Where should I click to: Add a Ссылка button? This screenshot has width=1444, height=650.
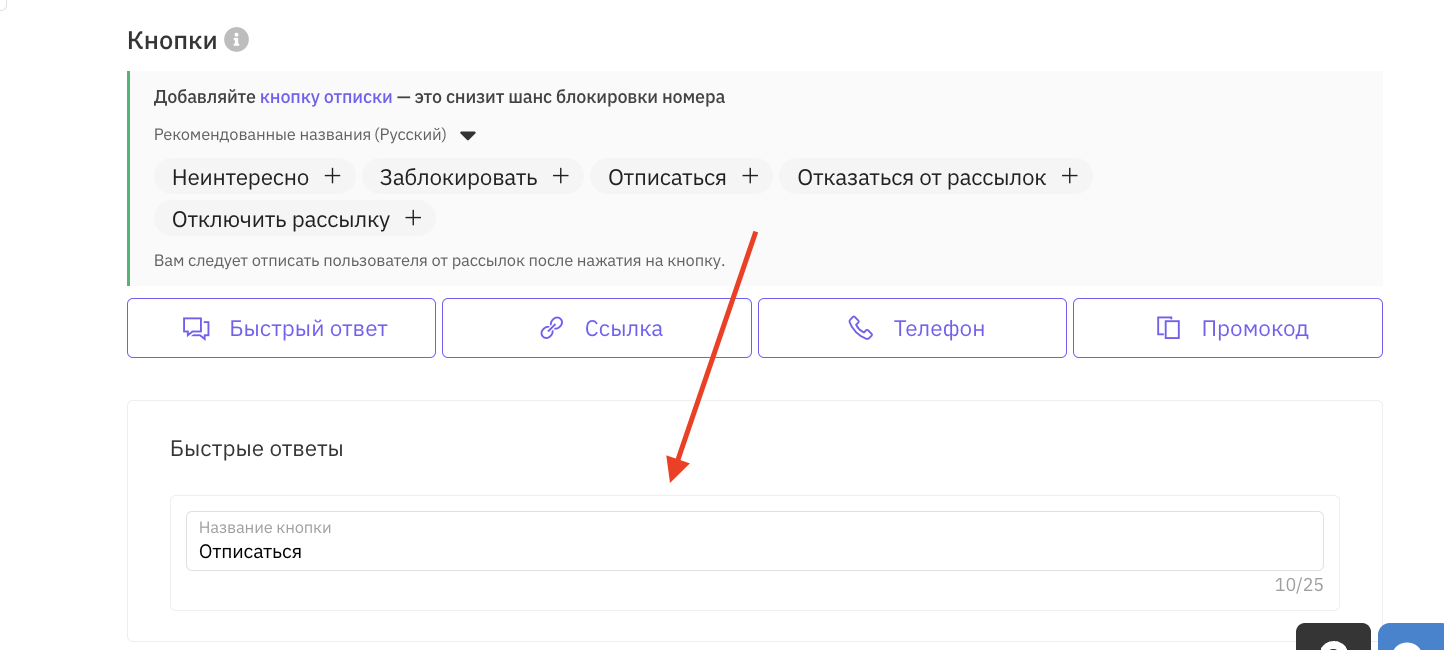click(x=597, y=328)
